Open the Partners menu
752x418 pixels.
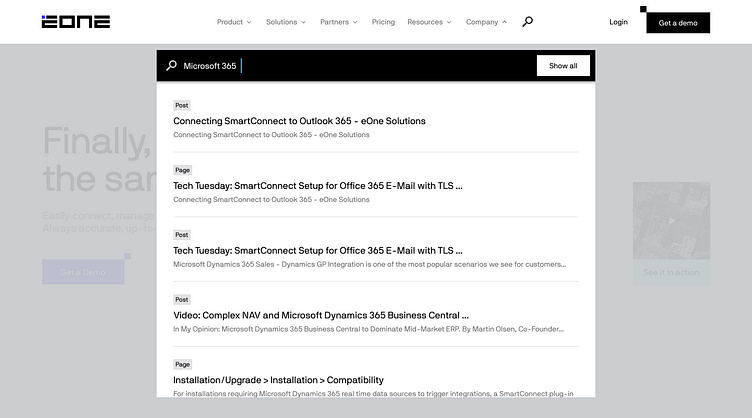334,22
